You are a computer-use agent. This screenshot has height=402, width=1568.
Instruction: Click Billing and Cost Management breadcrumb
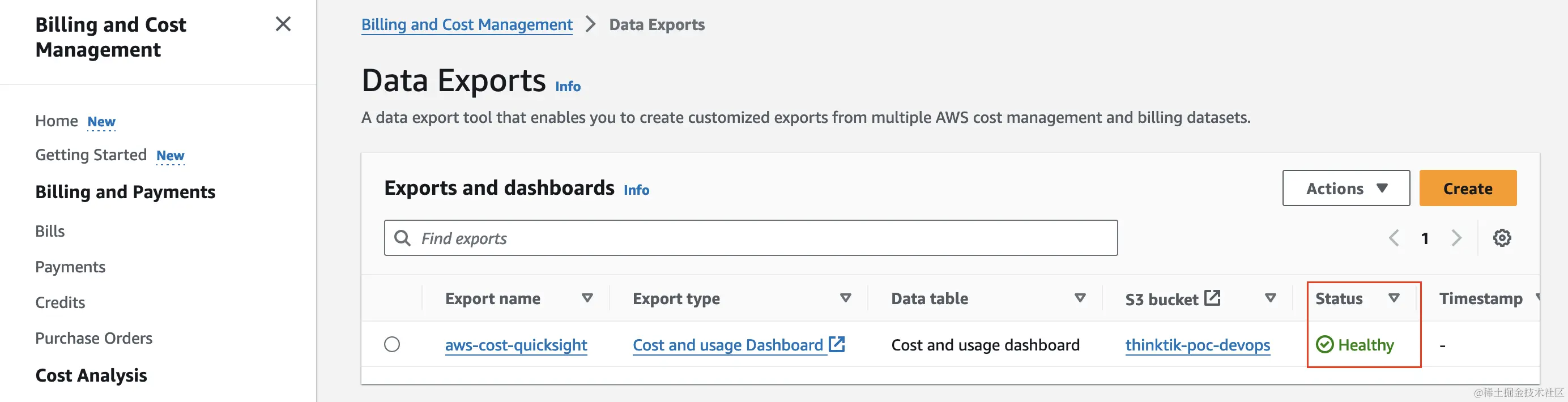(x=467, y=25)
